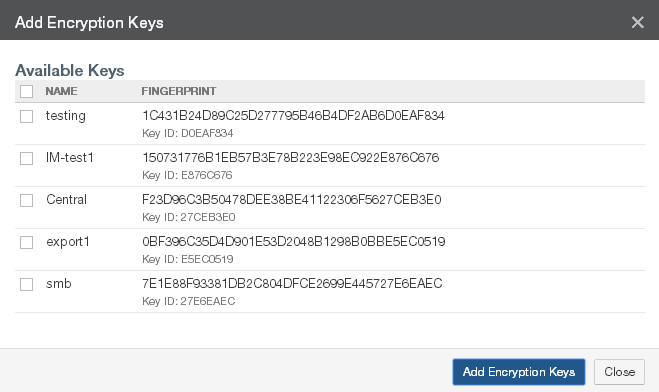Click the smb key name
659x392 pixels.
58,284
